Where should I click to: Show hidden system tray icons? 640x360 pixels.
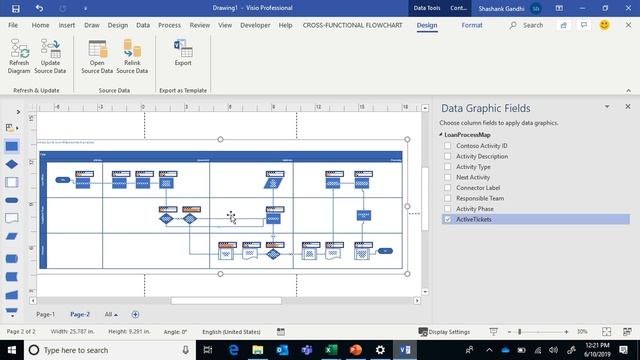pyautogui.click(x=489, y=350)
